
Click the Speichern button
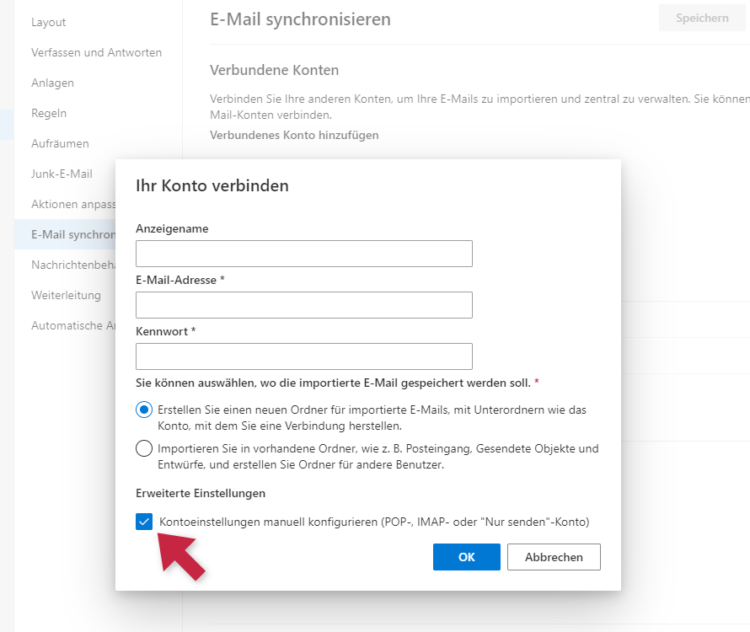(x=702, y=18)
